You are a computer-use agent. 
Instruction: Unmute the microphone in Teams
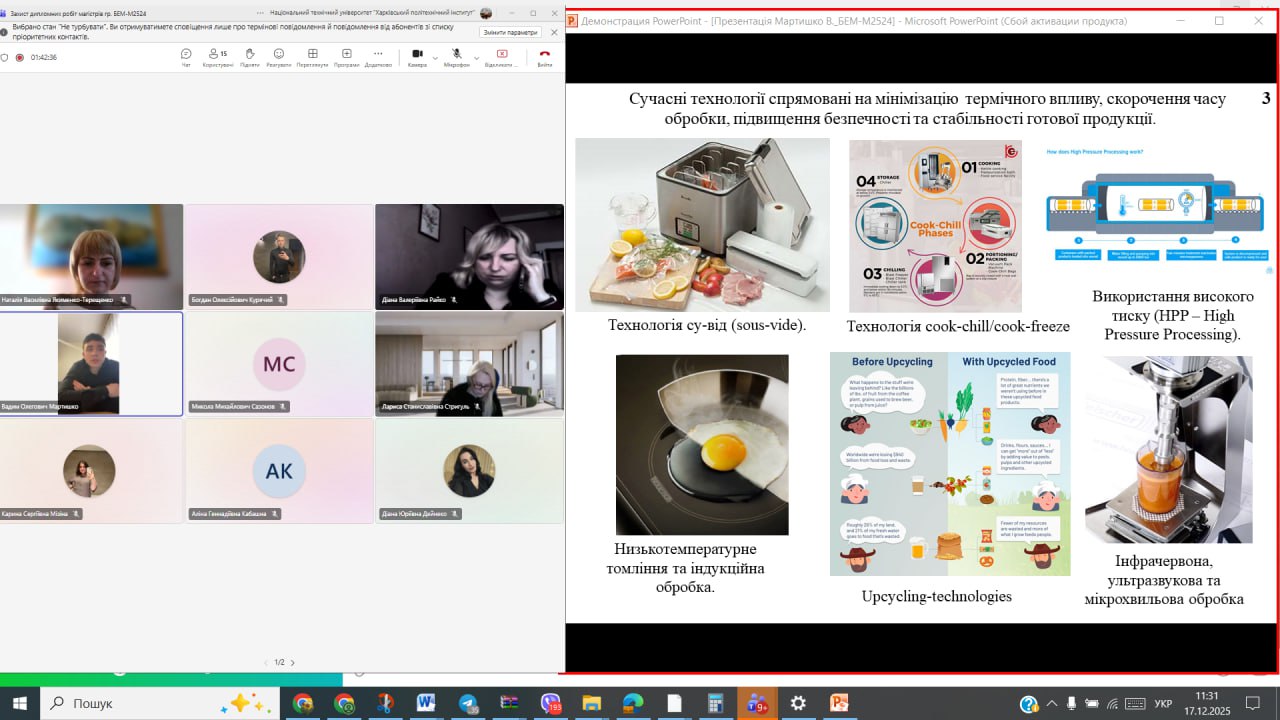[x=456, y=55]
